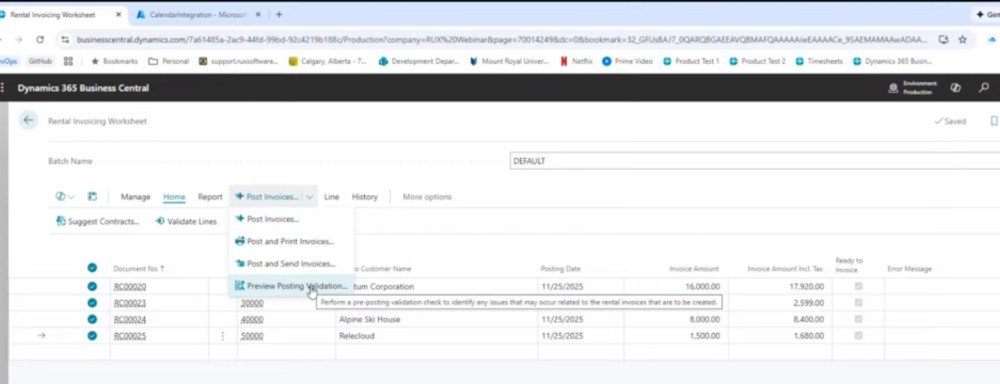Open Copilot icon in Business Central header
1000x384 pixels.
955,88
